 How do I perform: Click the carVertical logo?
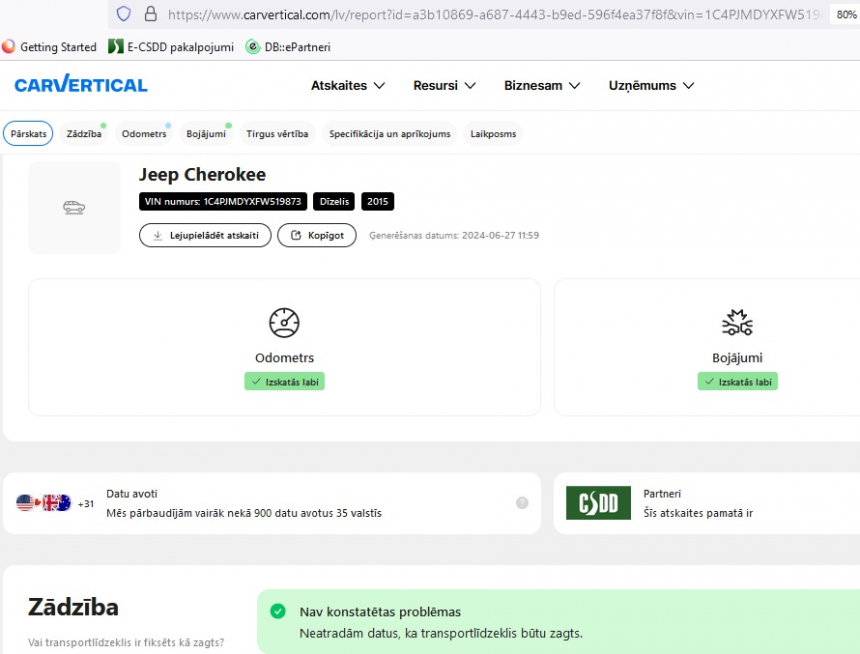81,84
